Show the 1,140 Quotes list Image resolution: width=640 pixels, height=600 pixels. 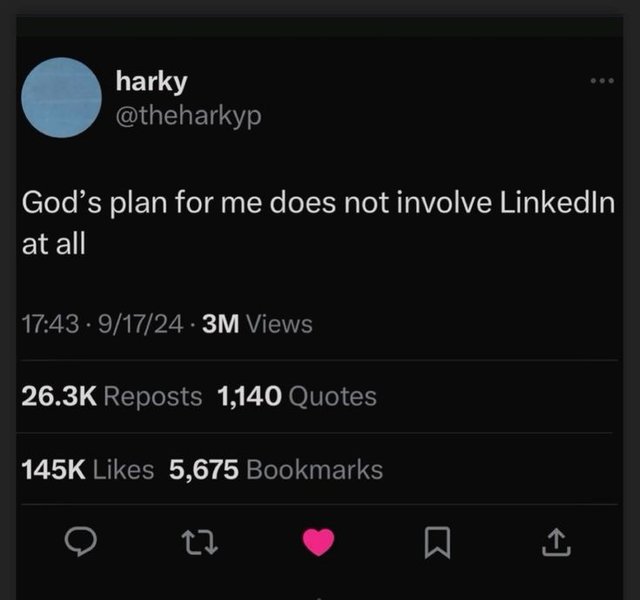click(x=297, y=396)
